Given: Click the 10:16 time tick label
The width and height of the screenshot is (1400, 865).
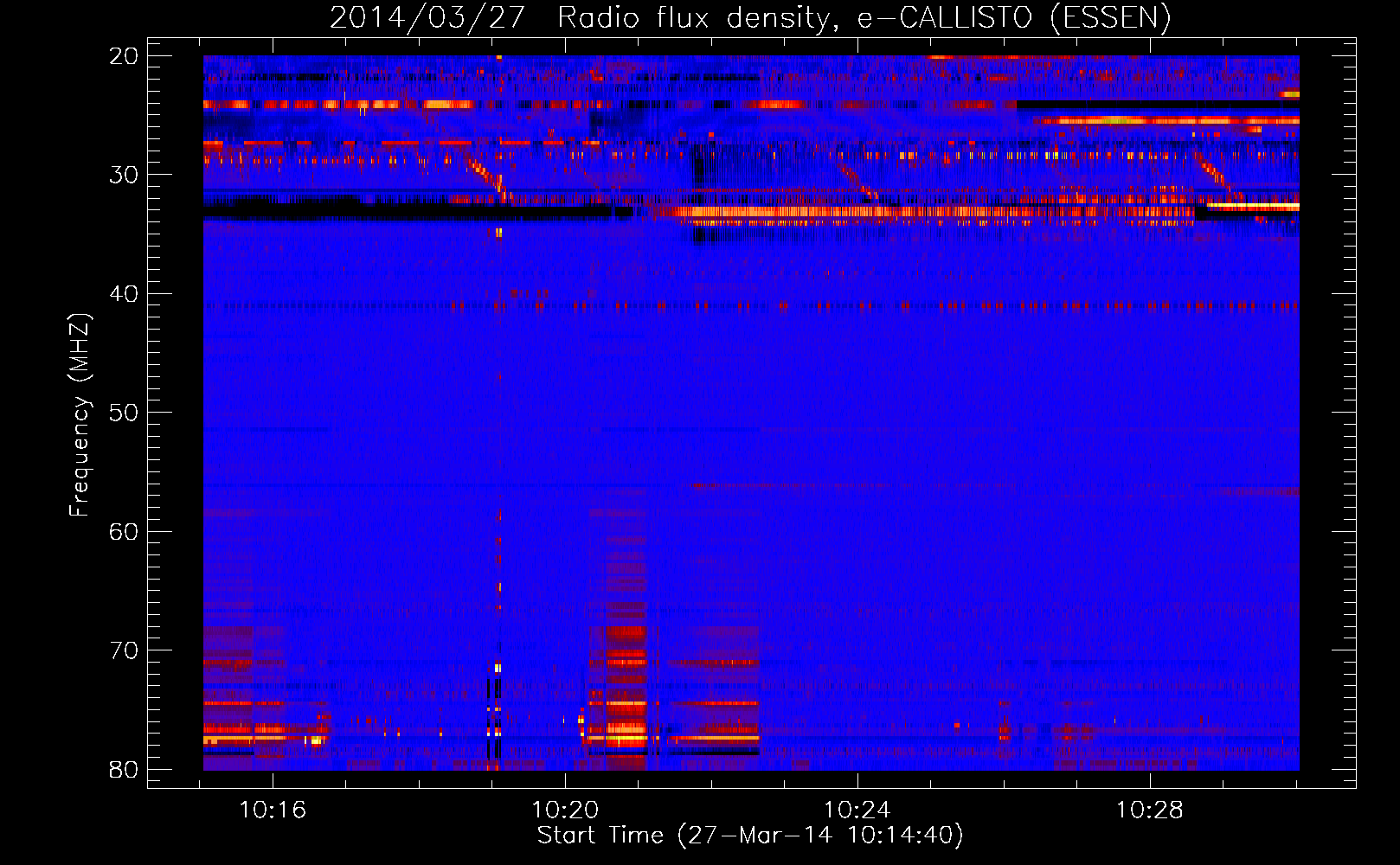Looking at the screenshot, I should [273, 811].
